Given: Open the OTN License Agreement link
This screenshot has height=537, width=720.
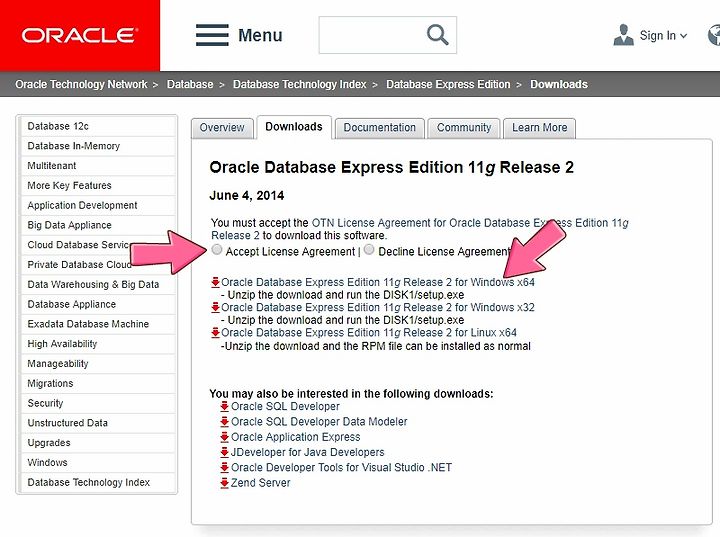Looking at the screenshot, I should tap(419, 229).
